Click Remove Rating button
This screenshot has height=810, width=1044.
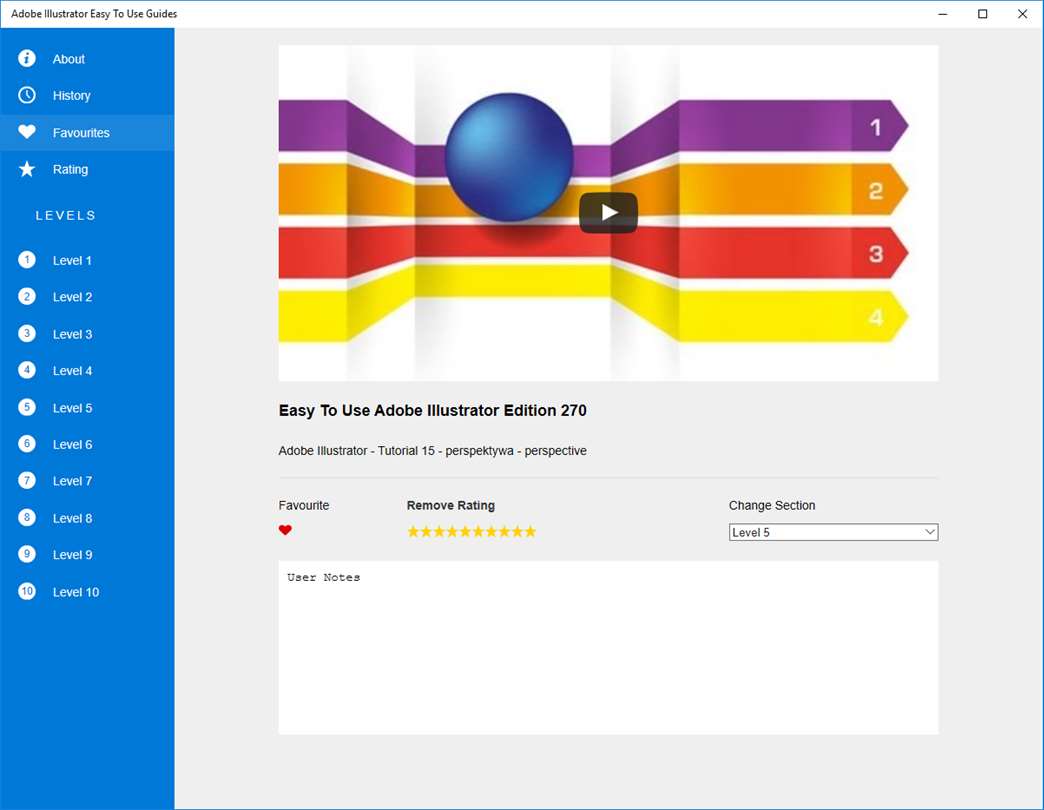click(x=451, y=505)
